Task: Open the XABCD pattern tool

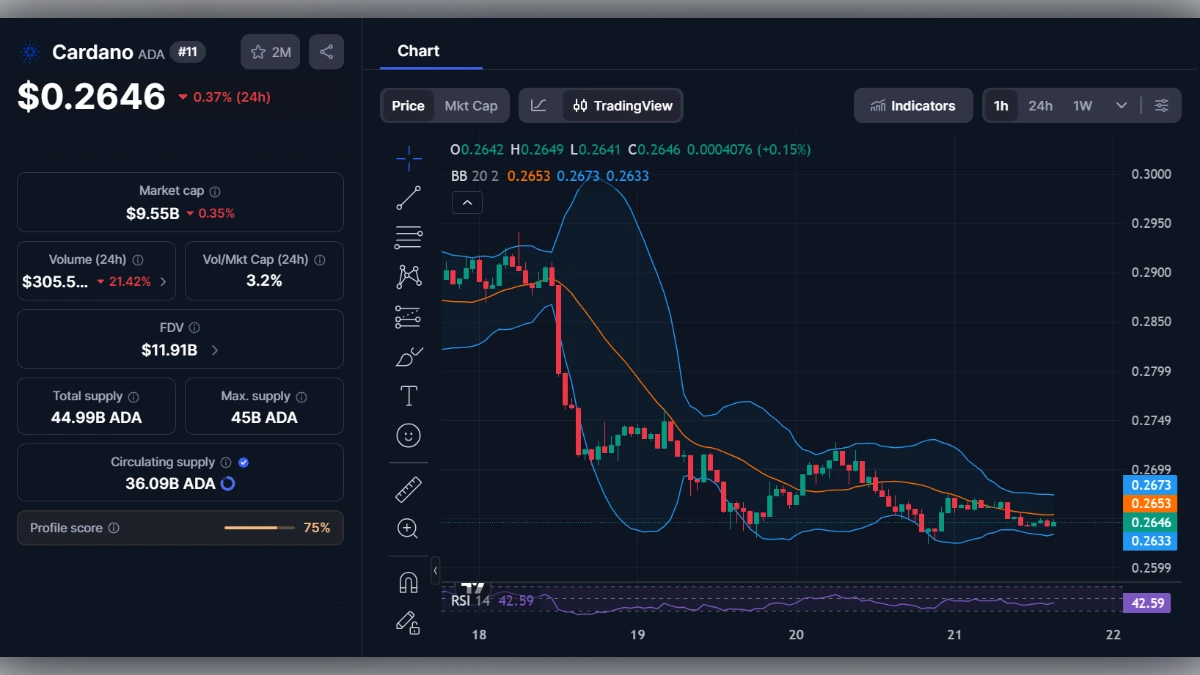Action: click(408, 276)
